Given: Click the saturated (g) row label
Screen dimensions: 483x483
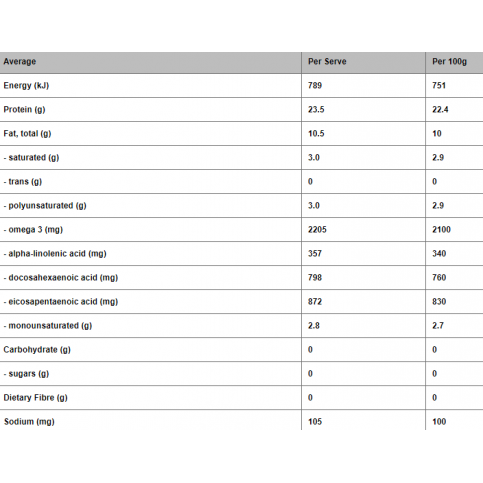Looking at the screenshot, I should [x=31, y=158].
